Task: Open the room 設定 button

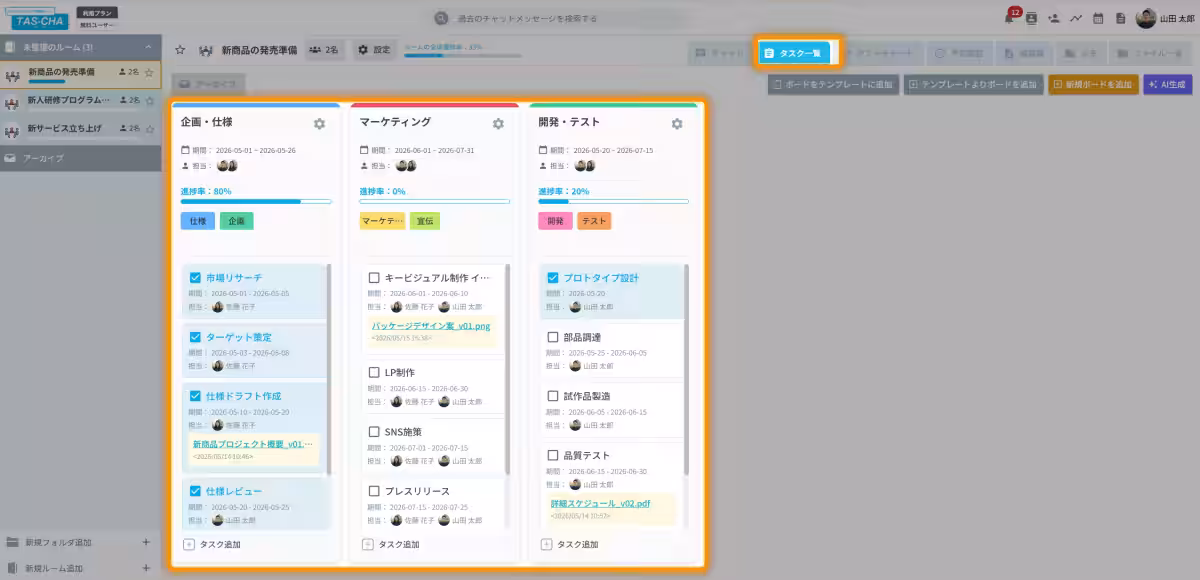Action: 375,49
